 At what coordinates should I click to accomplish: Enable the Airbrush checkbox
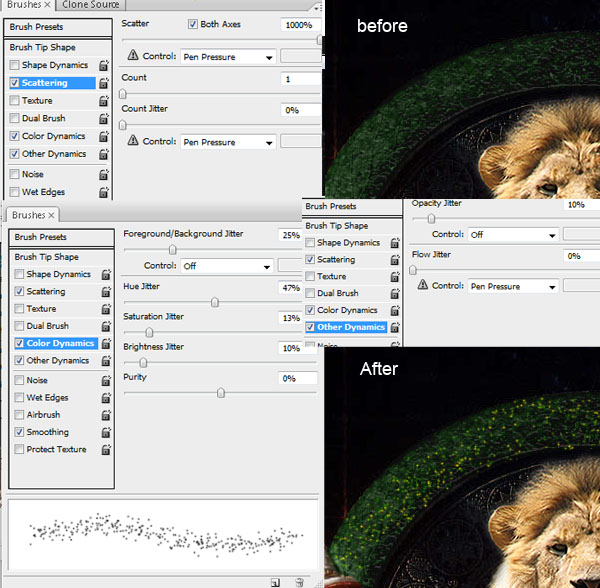[x=19, y=415]
